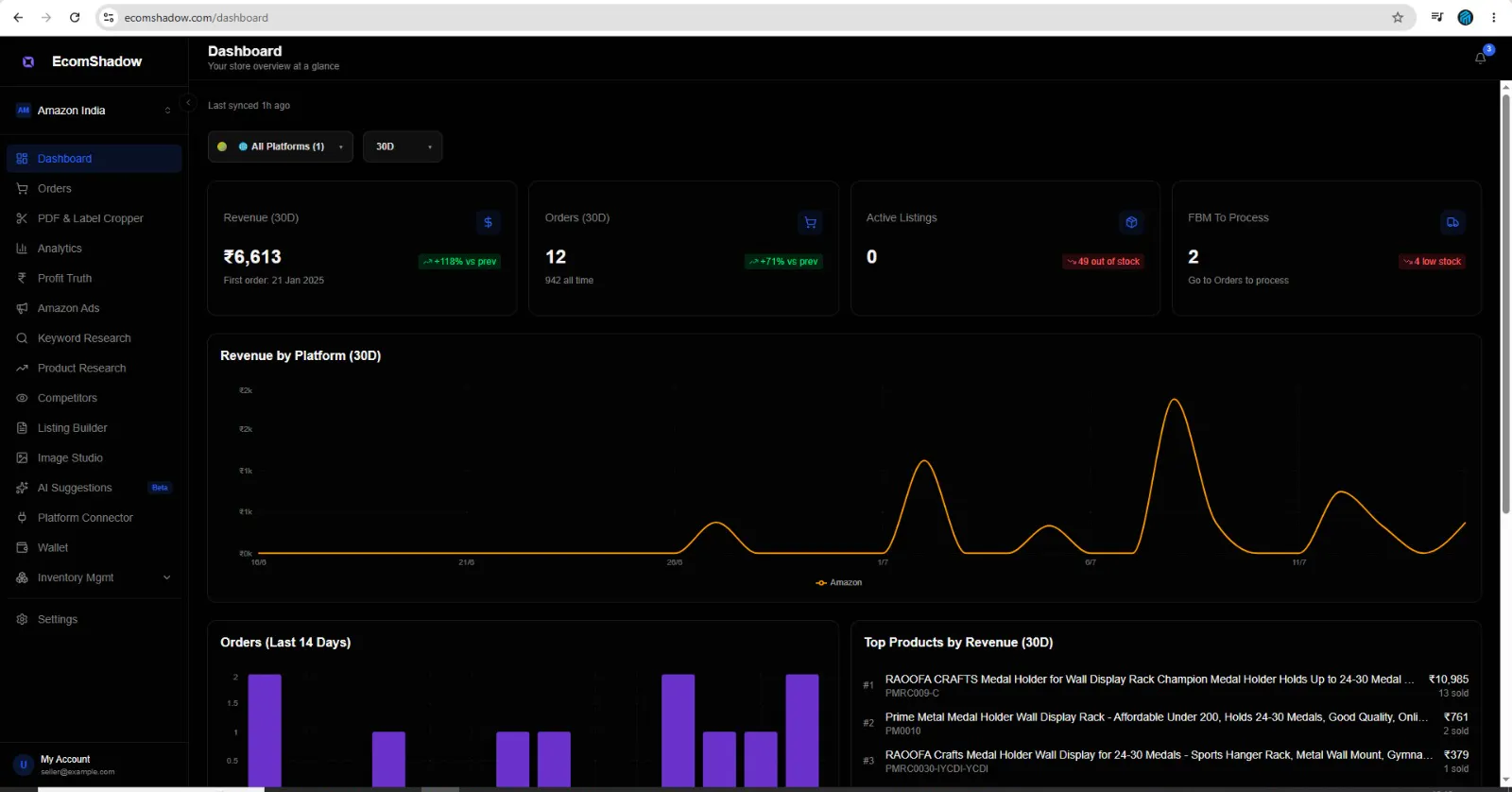
Task: Open the Amazon India store switcher
Action: [94, 111]
